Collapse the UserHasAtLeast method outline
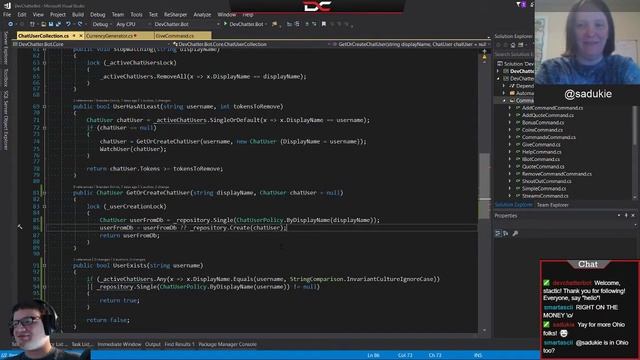This screenshot has height=360, width=640. pos(44,107)
